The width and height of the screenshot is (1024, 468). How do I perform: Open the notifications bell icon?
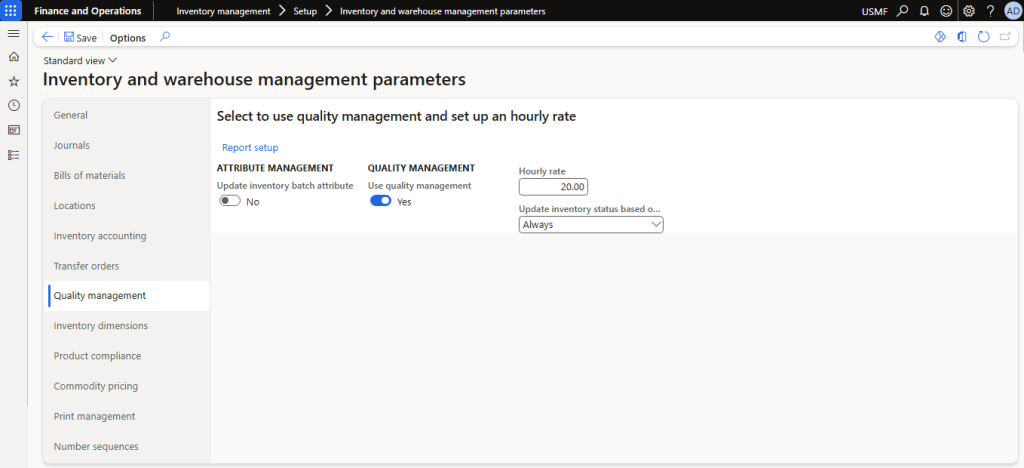pyautogui.click(x=924, y=11)
